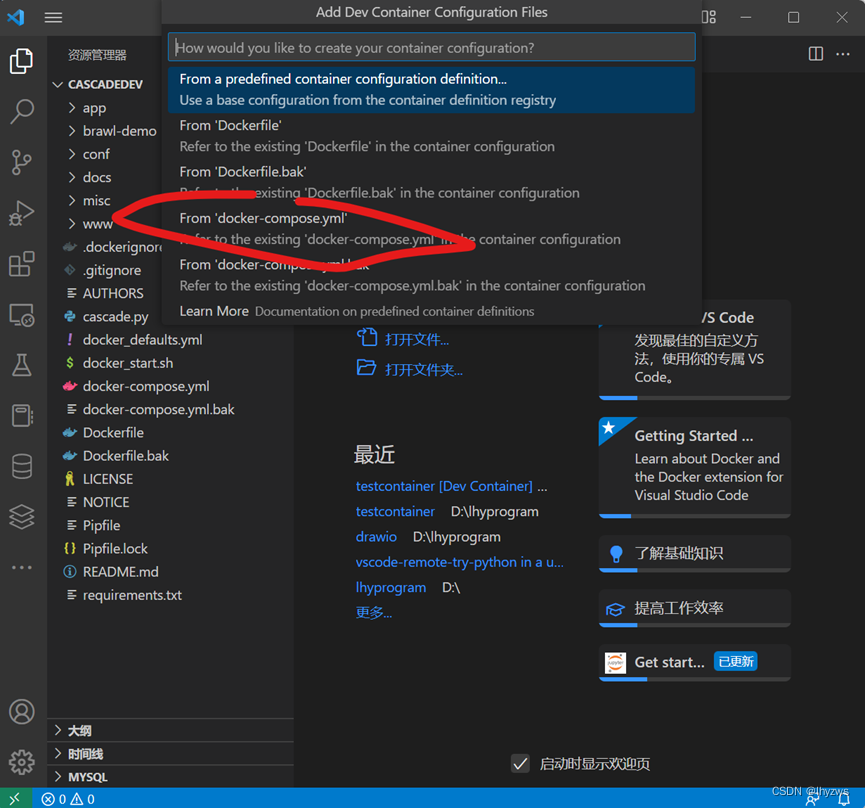Open README.md file

pyautogui.click(x=120, y=571)
